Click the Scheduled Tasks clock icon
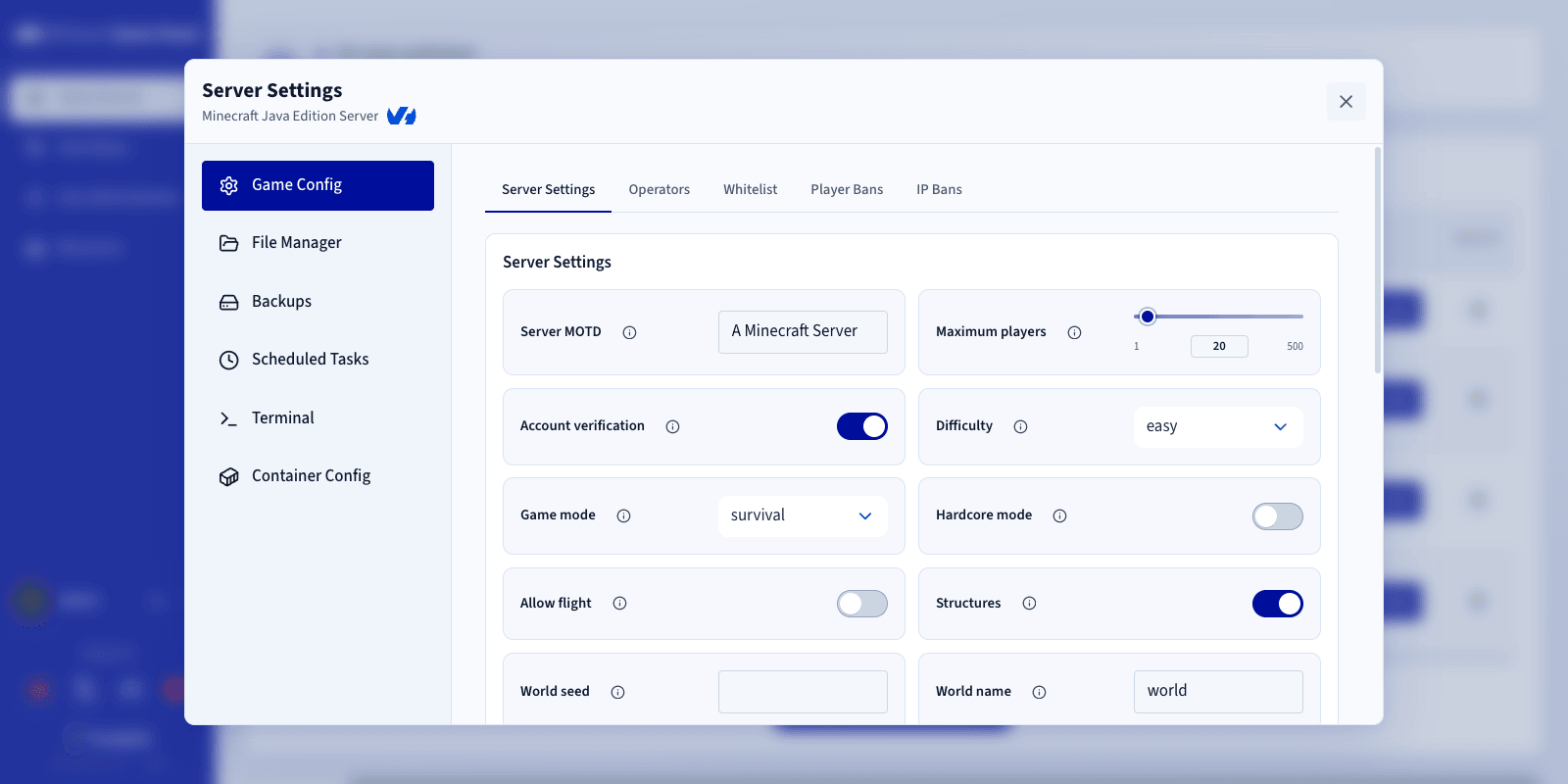The height and width of the screenshot is (784, 1568). tap(228, 360)
